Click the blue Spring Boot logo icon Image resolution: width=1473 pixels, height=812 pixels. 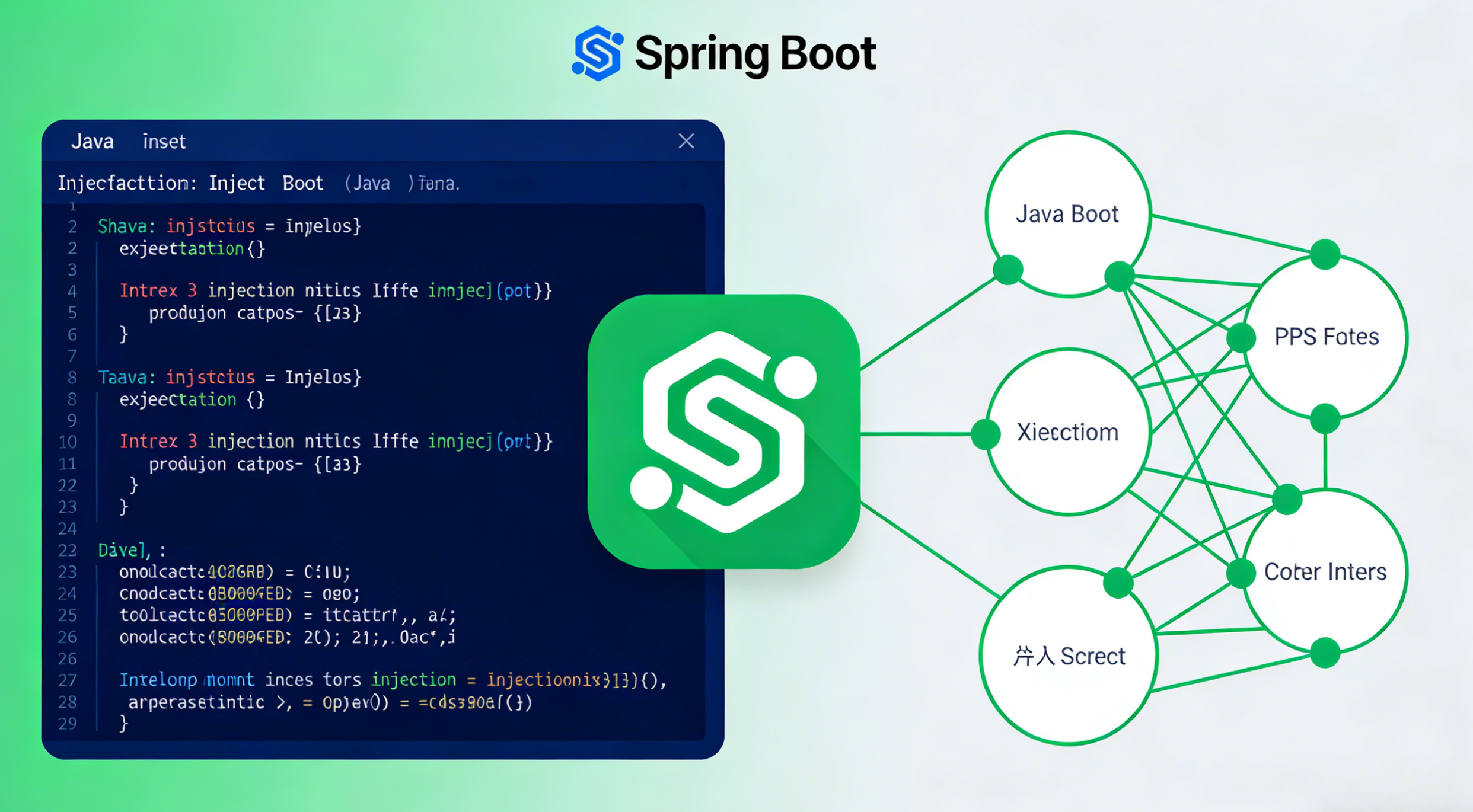[x=597, y=53]
